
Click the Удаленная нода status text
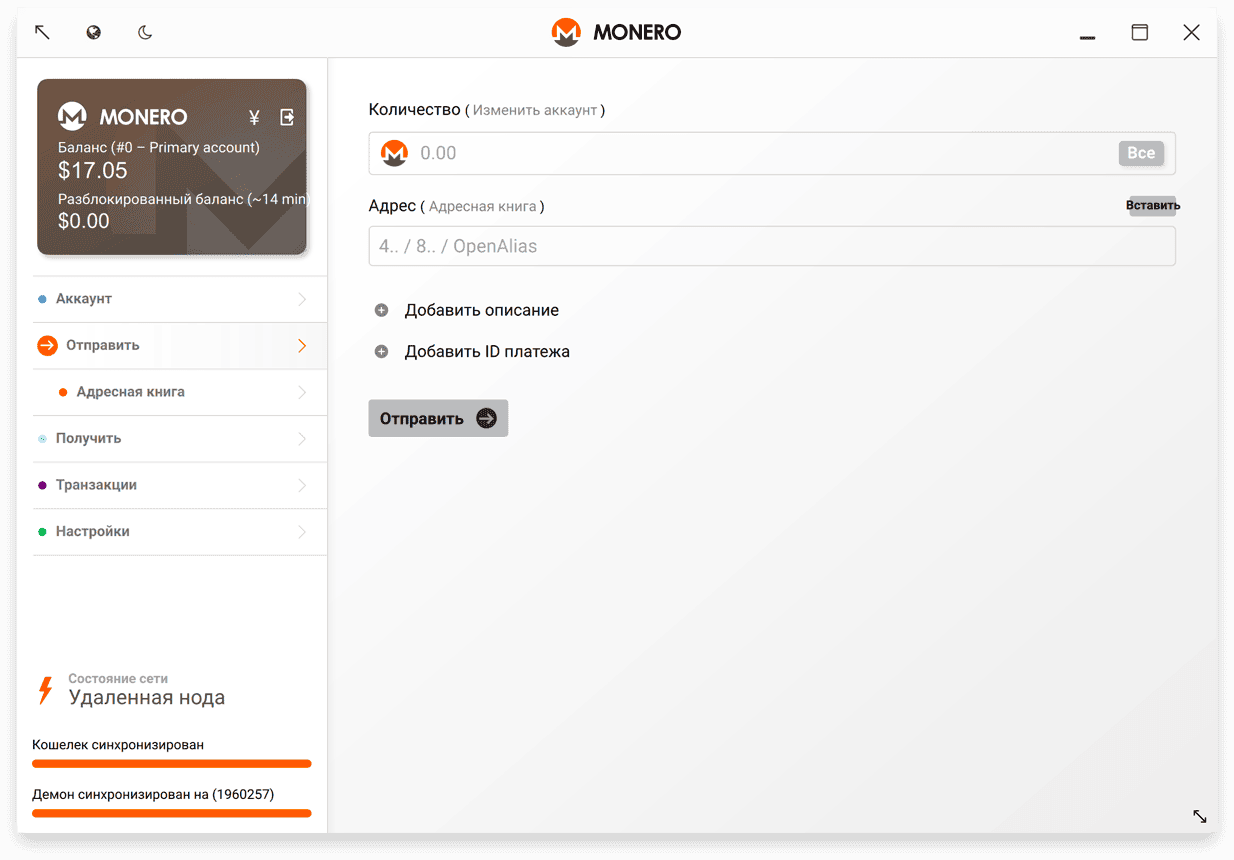tap(147, 698)
